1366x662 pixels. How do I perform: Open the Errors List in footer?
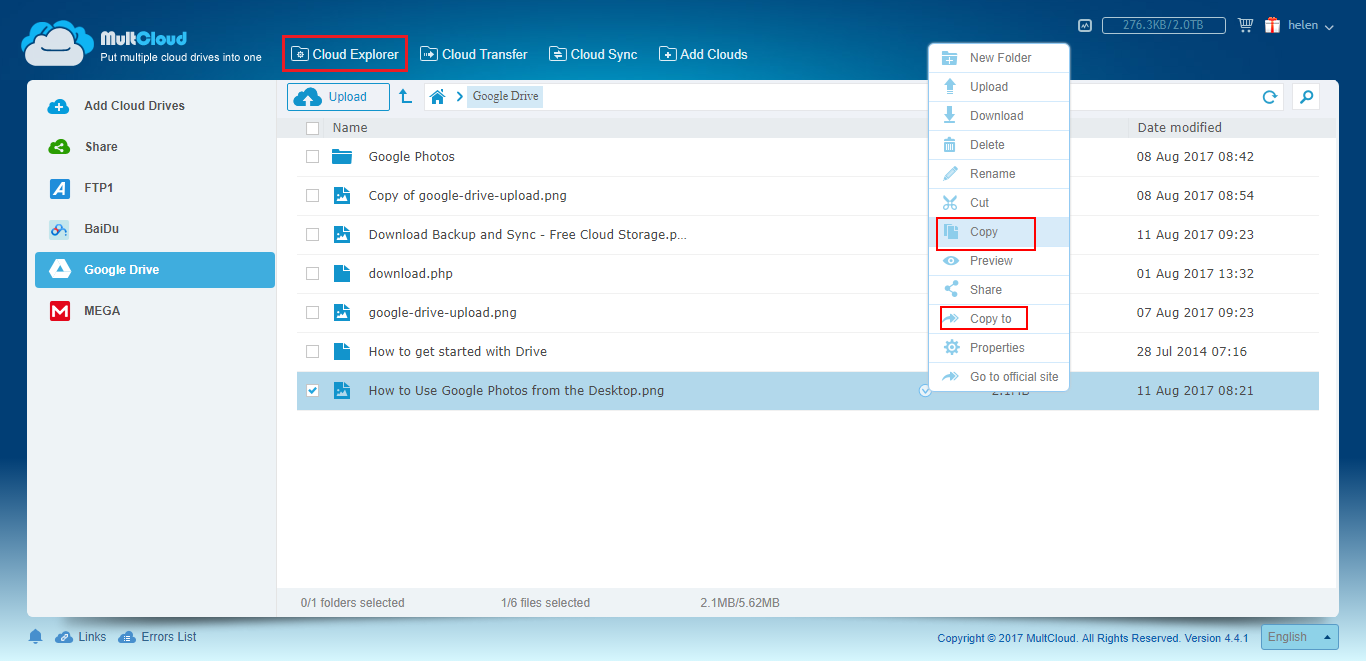tap(157, 637)
